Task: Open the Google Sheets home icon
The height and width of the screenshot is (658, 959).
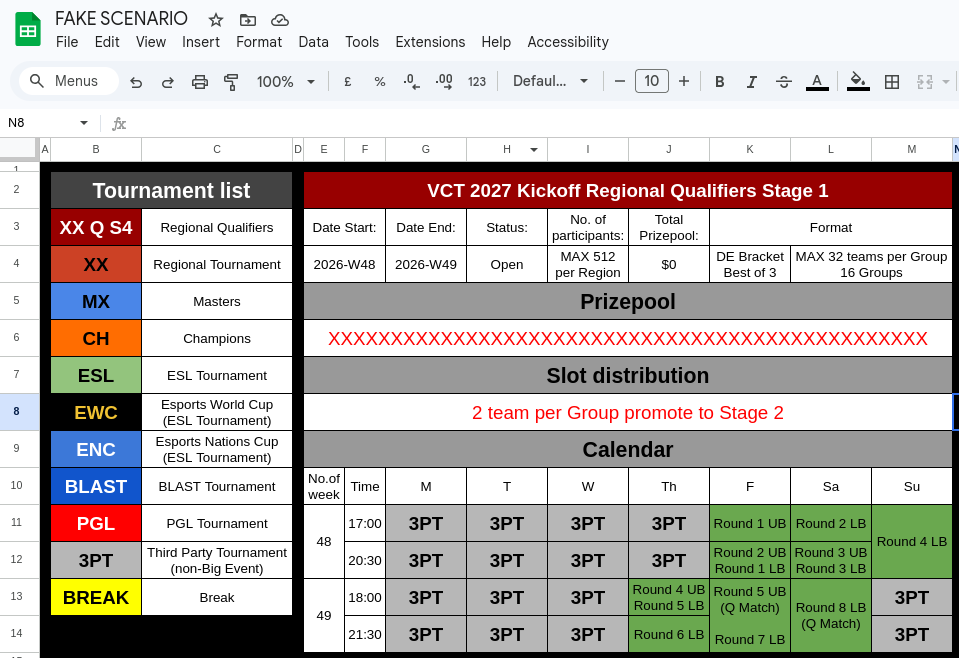Action: click(28, 30)
